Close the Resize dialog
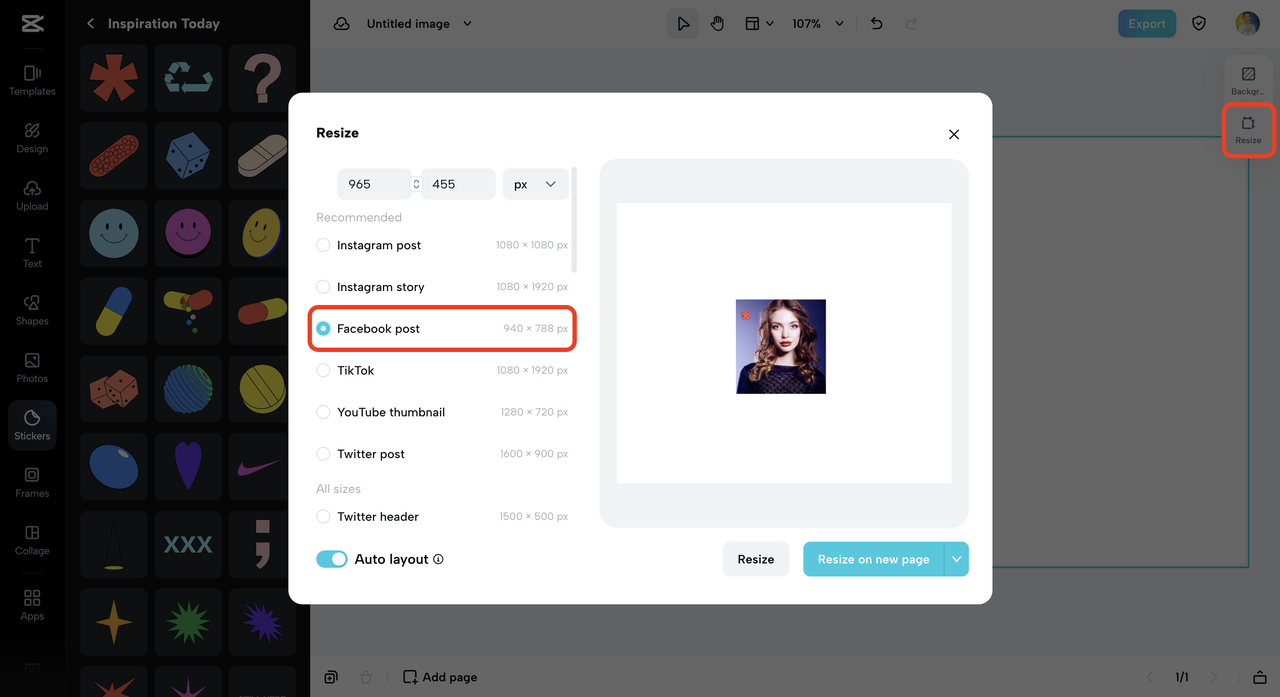 coord(954,134)
